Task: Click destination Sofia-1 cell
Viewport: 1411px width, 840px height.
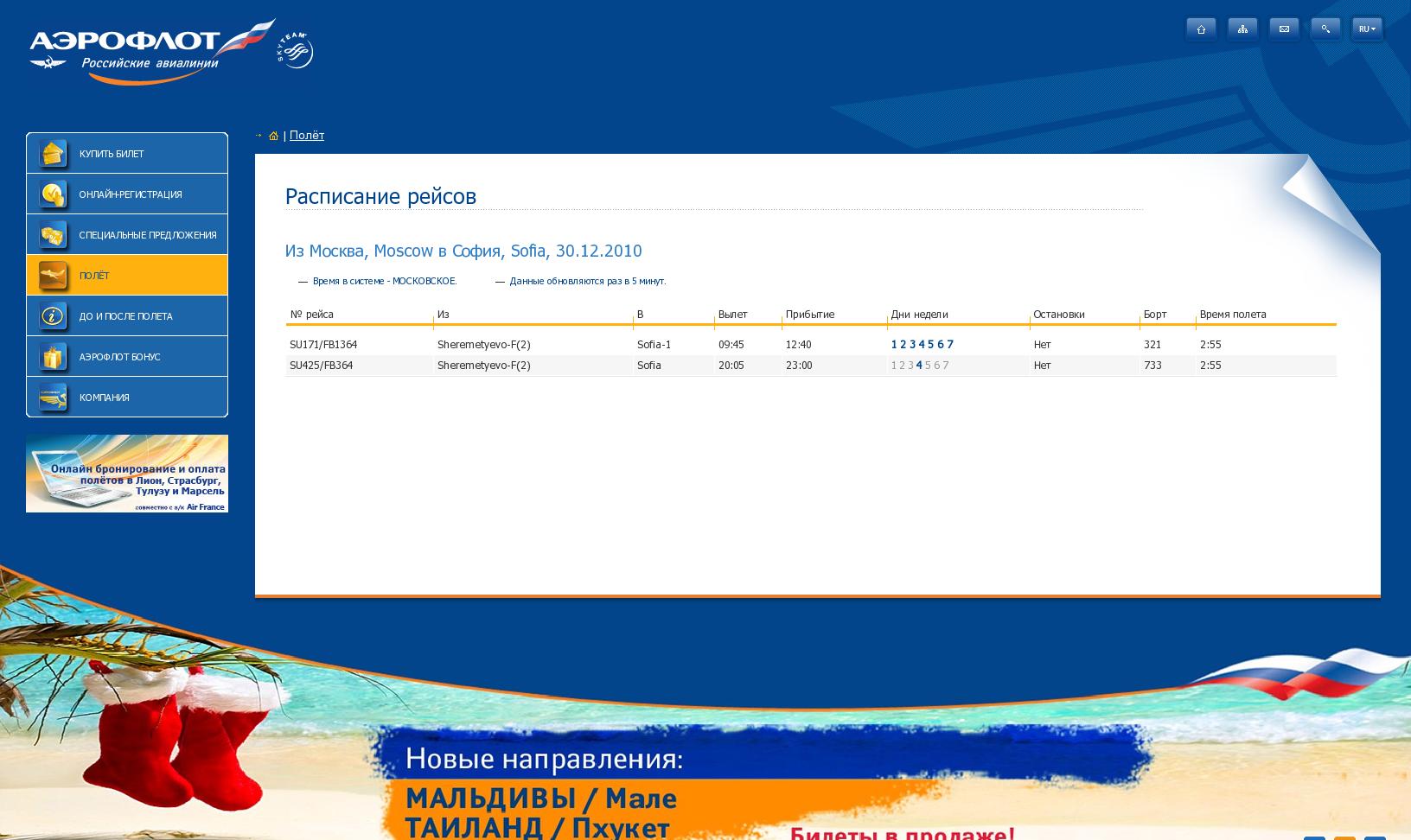Action: pos(654,344)
